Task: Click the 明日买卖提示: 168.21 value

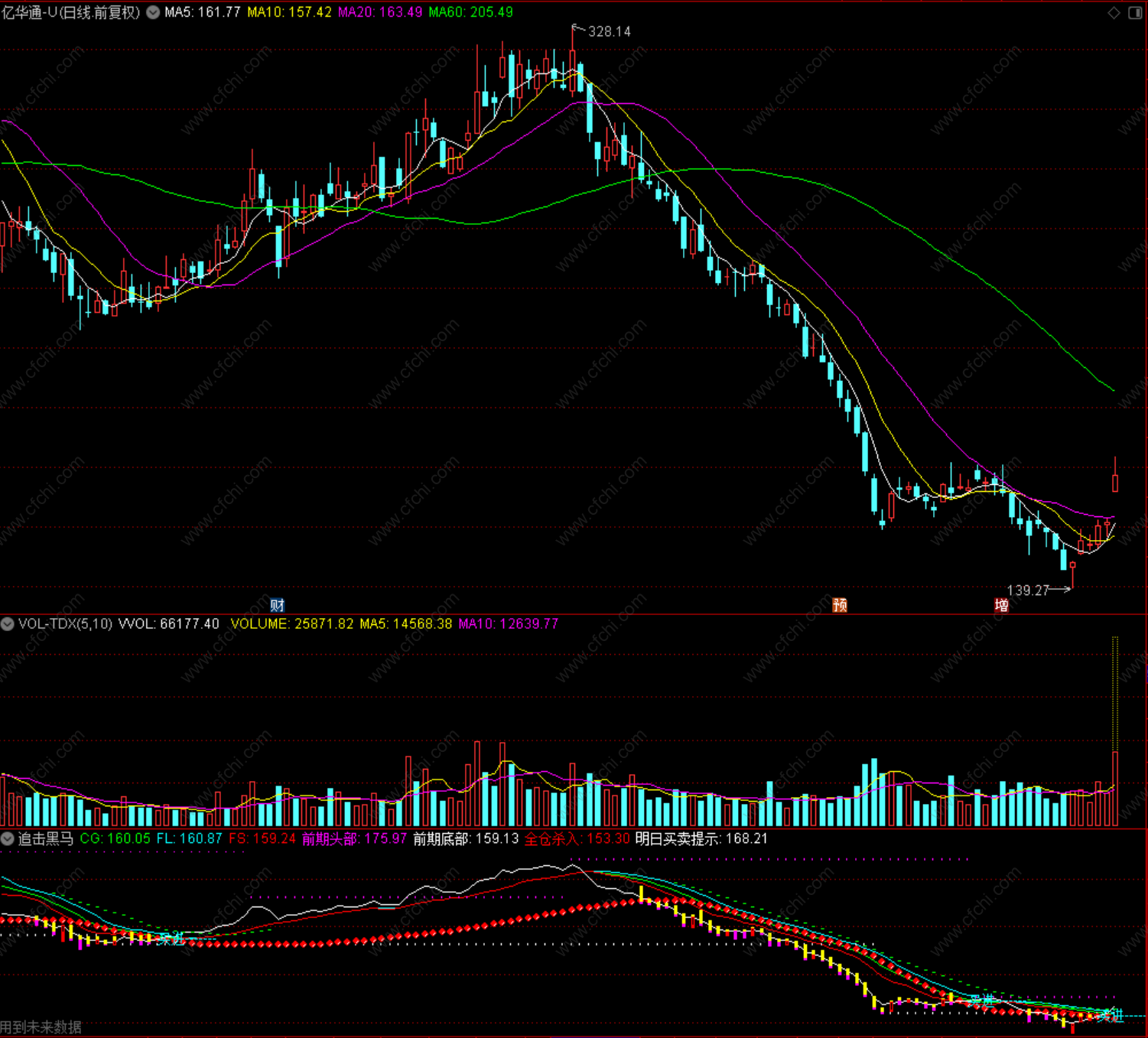Action: [x=701, y=838]
